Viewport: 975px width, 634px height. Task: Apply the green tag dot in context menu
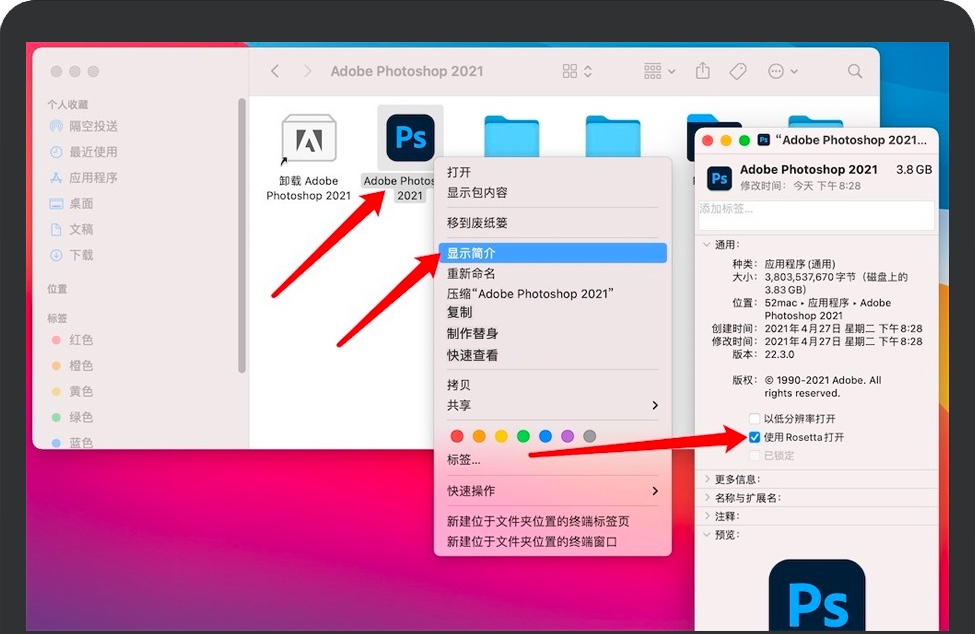524,436
